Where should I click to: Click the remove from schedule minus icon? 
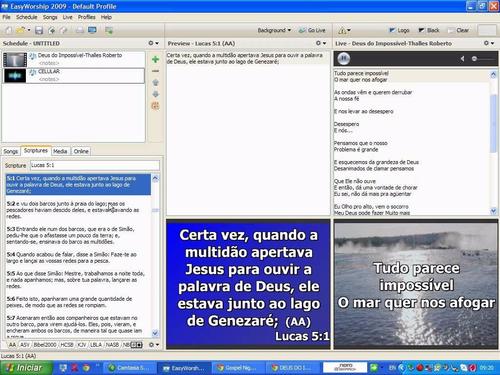pyautogui.click(x=155, y=71)
